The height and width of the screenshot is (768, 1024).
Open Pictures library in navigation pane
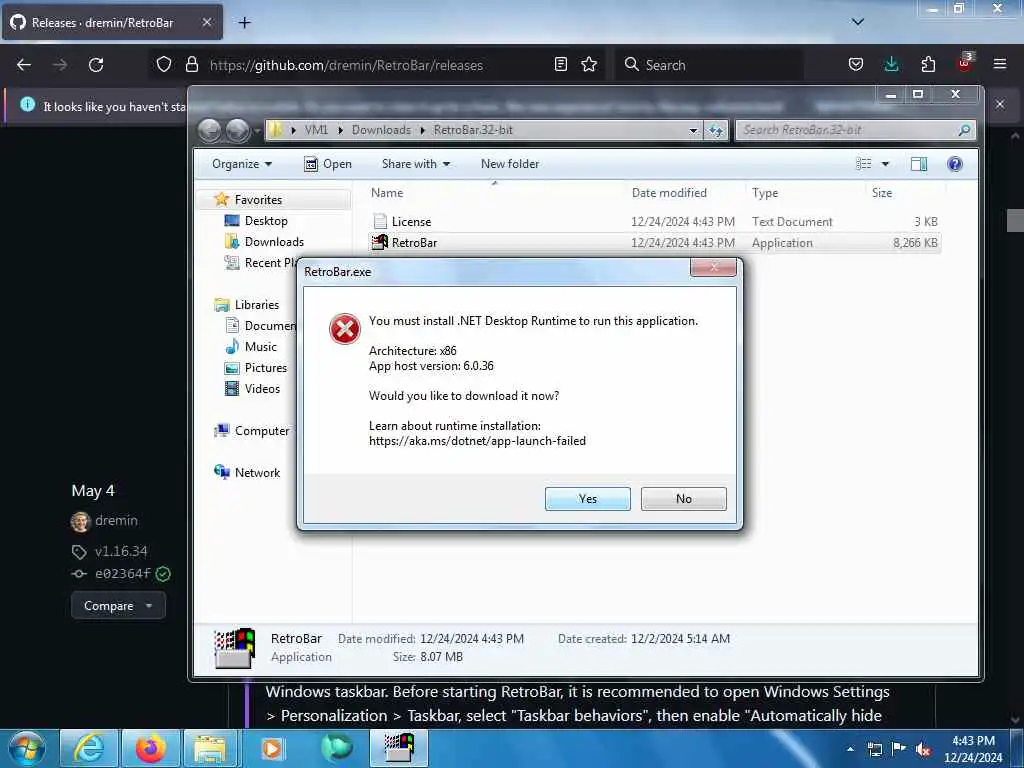(x=265, y=368)
